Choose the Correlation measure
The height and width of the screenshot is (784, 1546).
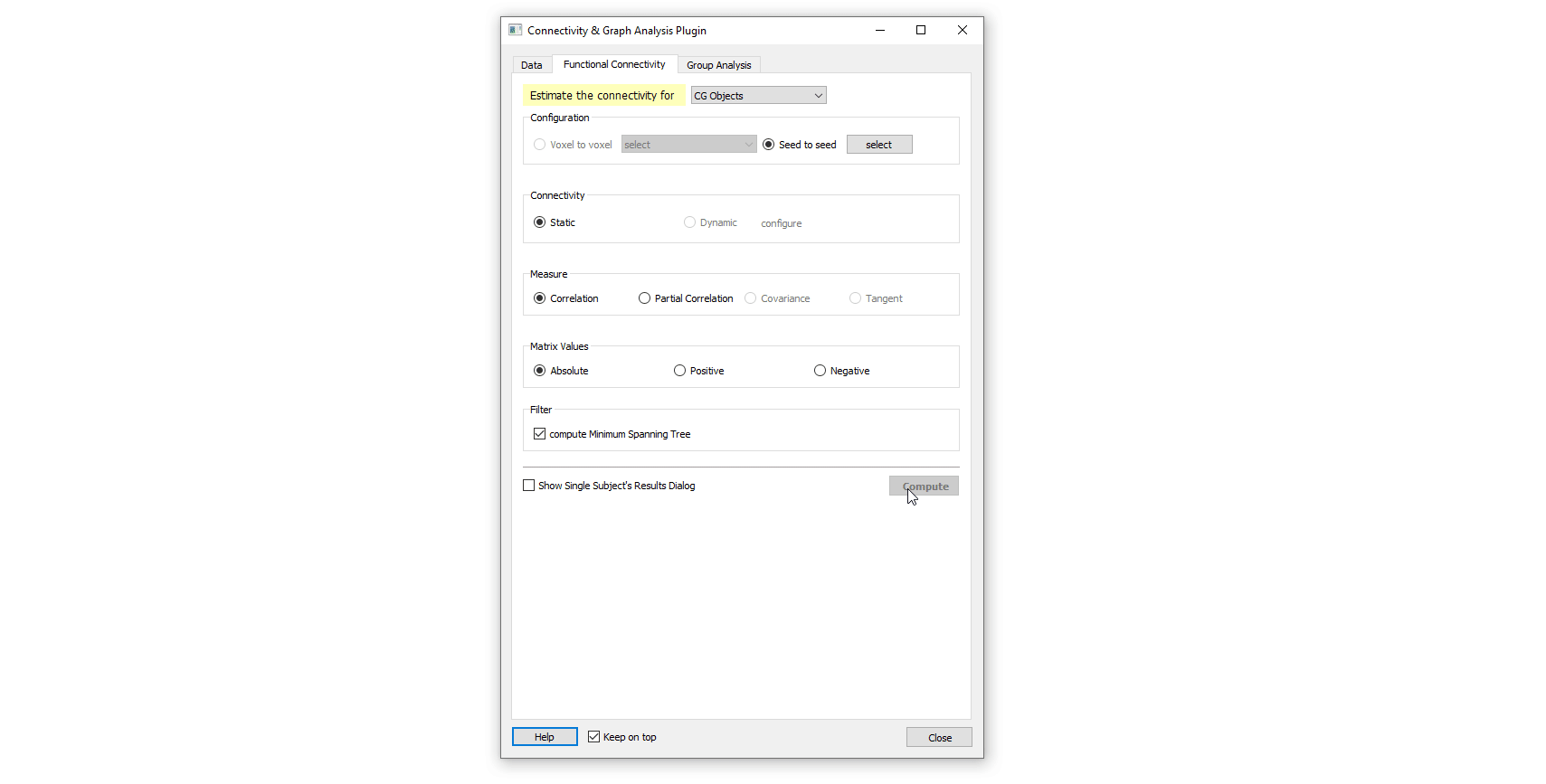pos(540,298)
